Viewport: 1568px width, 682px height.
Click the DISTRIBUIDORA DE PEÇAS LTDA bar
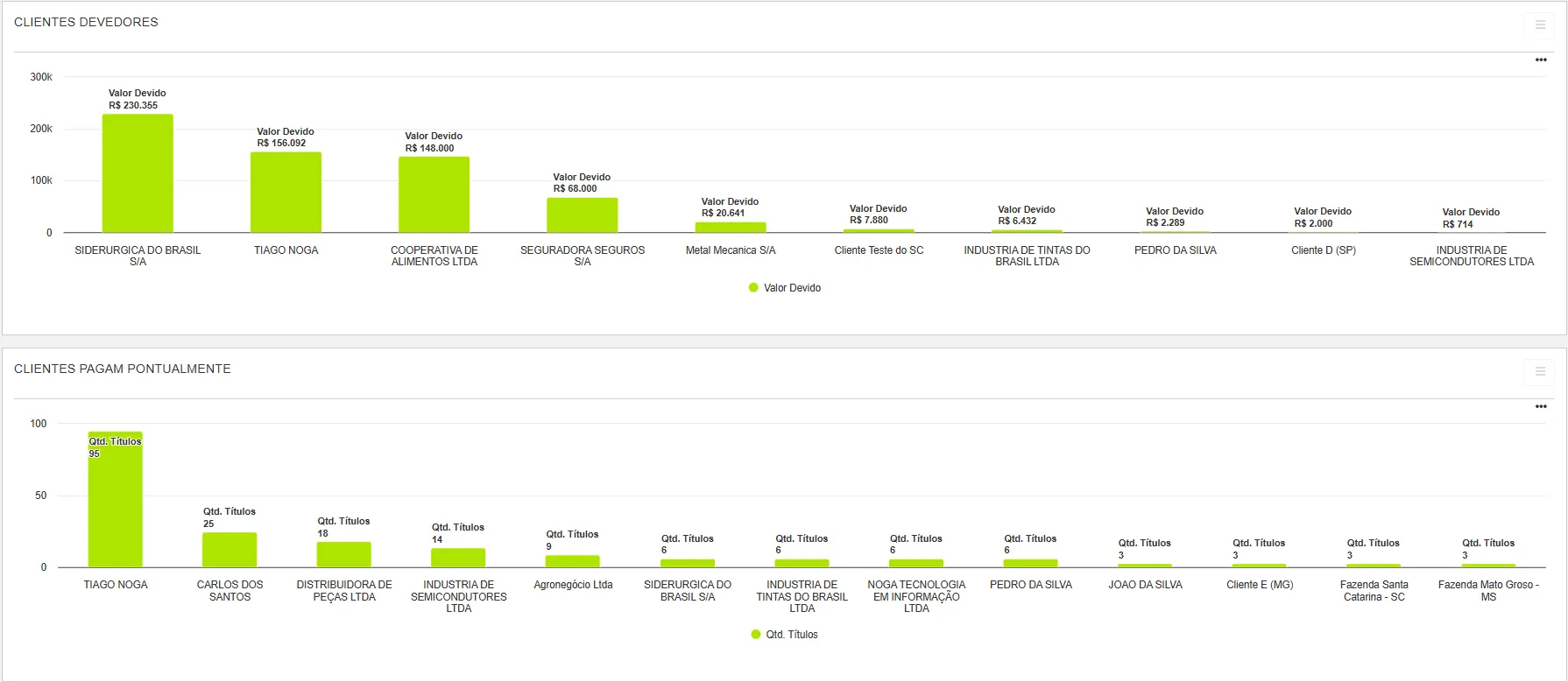click(x=343, y=554)
